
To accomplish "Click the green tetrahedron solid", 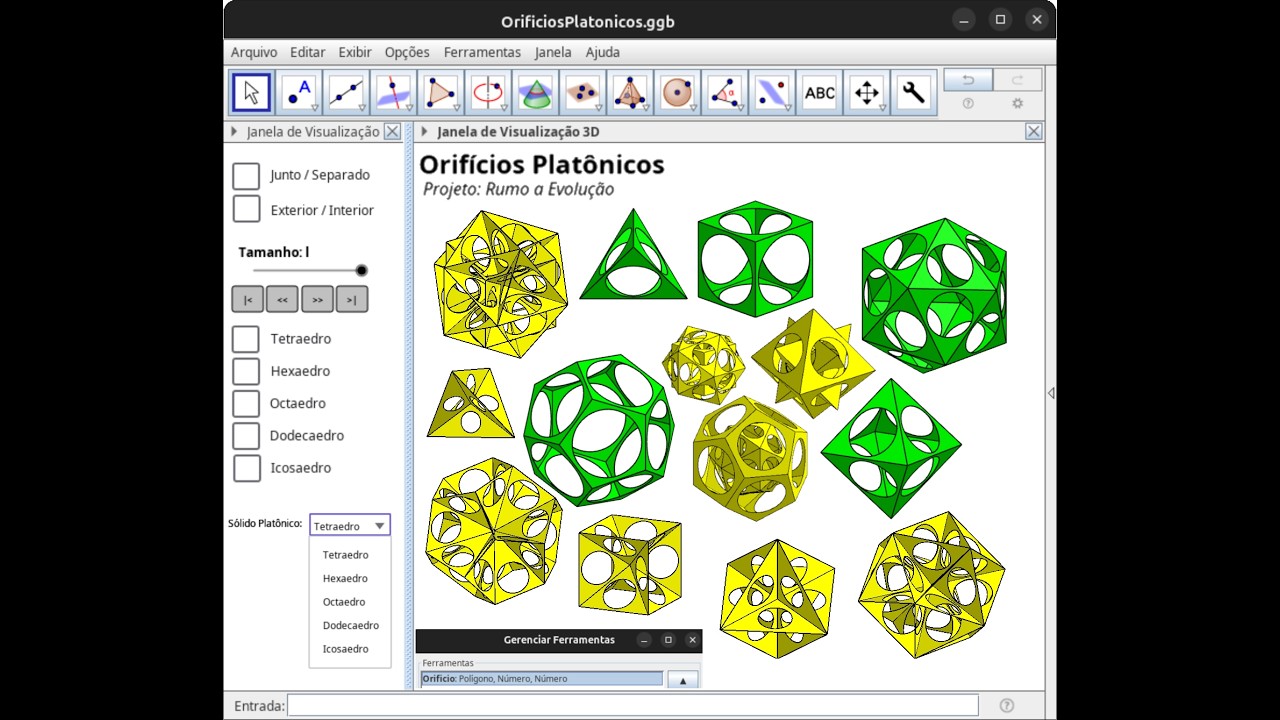I will click(633, 256).
